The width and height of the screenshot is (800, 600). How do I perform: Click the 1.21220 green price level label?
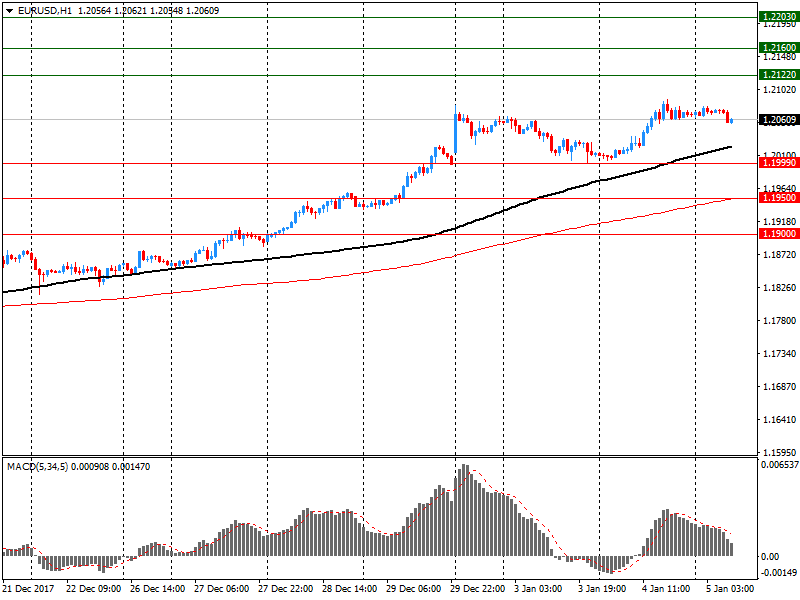[x=779, y=74]
